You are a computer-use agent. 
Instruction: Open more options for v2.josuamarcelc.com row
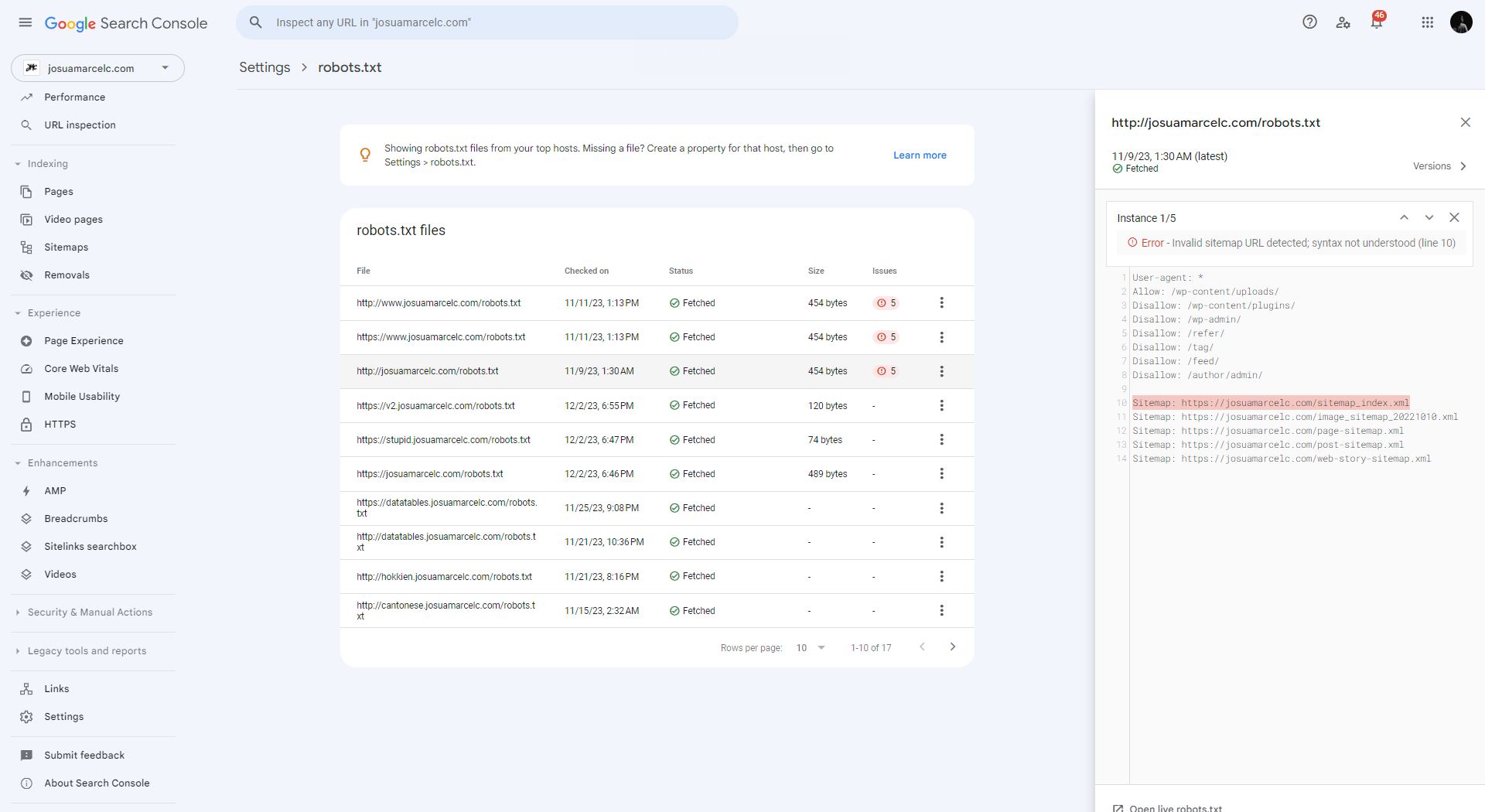coord(941,405)
